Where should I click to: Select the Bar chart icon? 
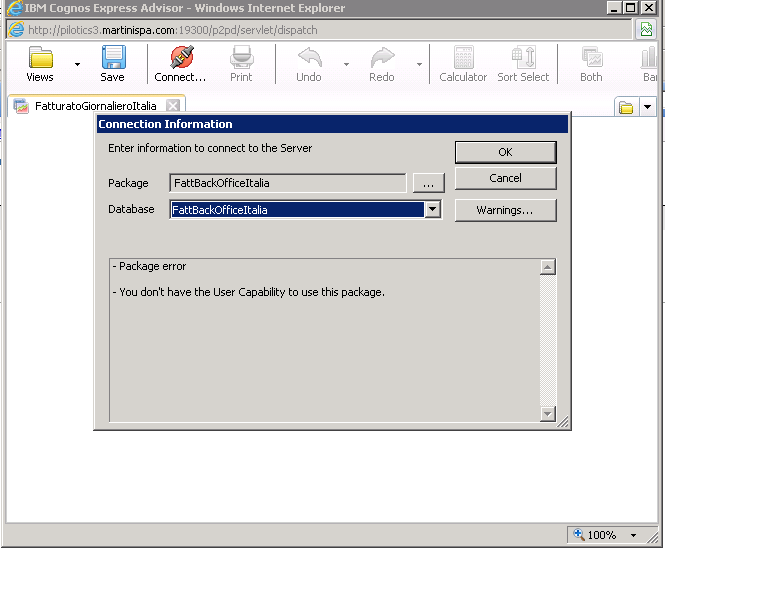pos(648,57)
